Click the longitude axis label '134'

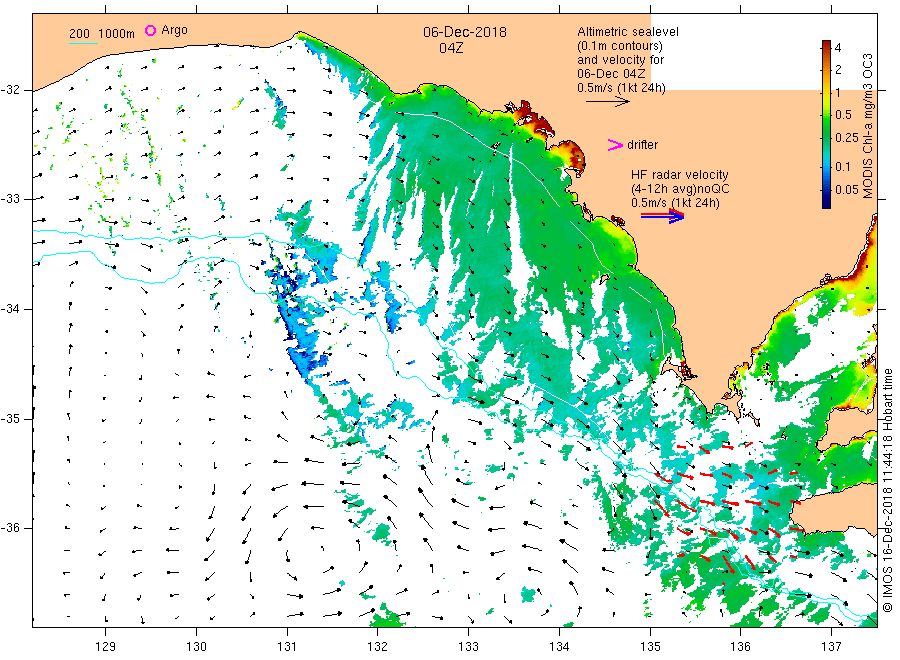tap(559, 647)
